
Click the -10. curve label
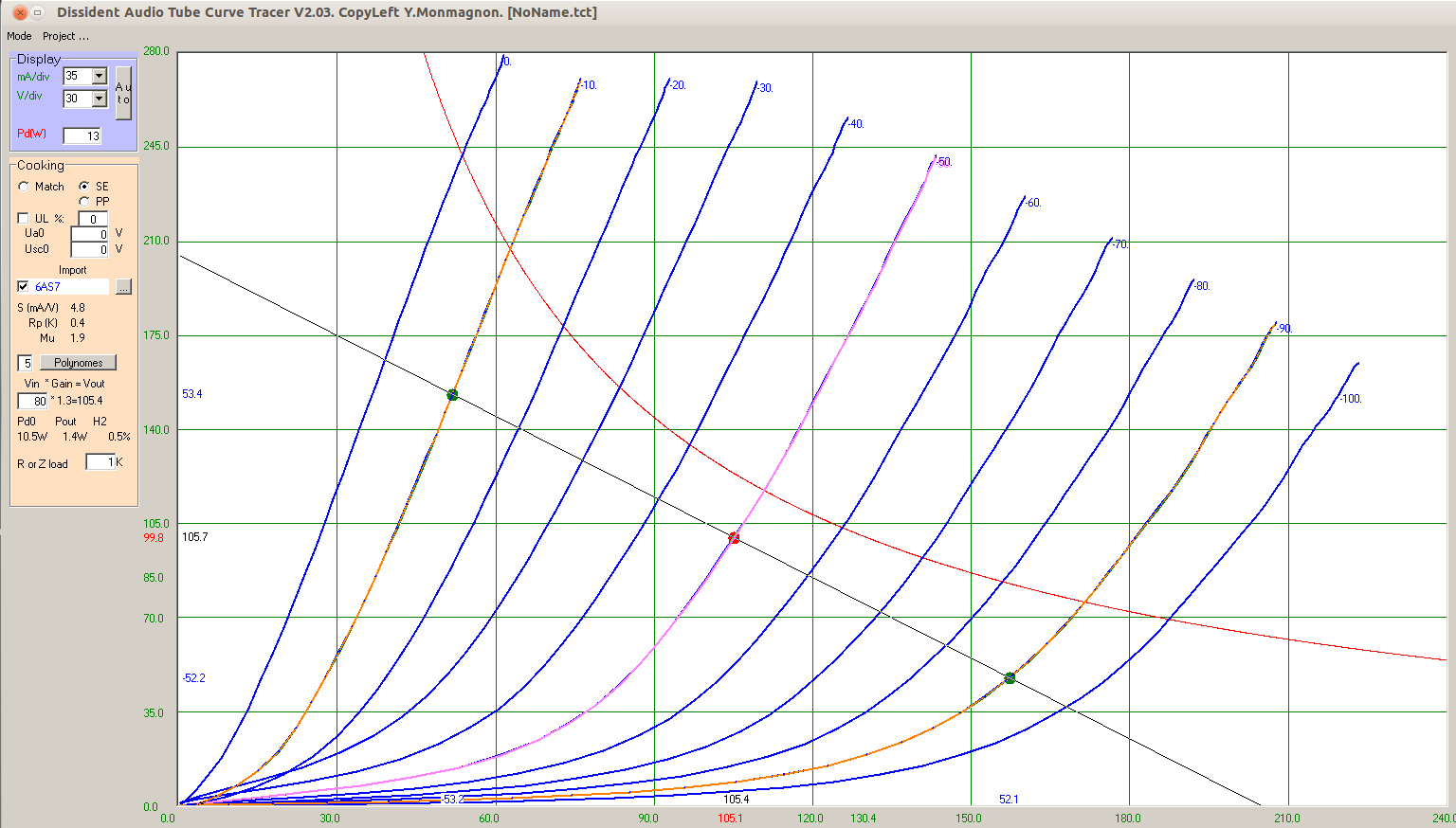coord(588,85)
